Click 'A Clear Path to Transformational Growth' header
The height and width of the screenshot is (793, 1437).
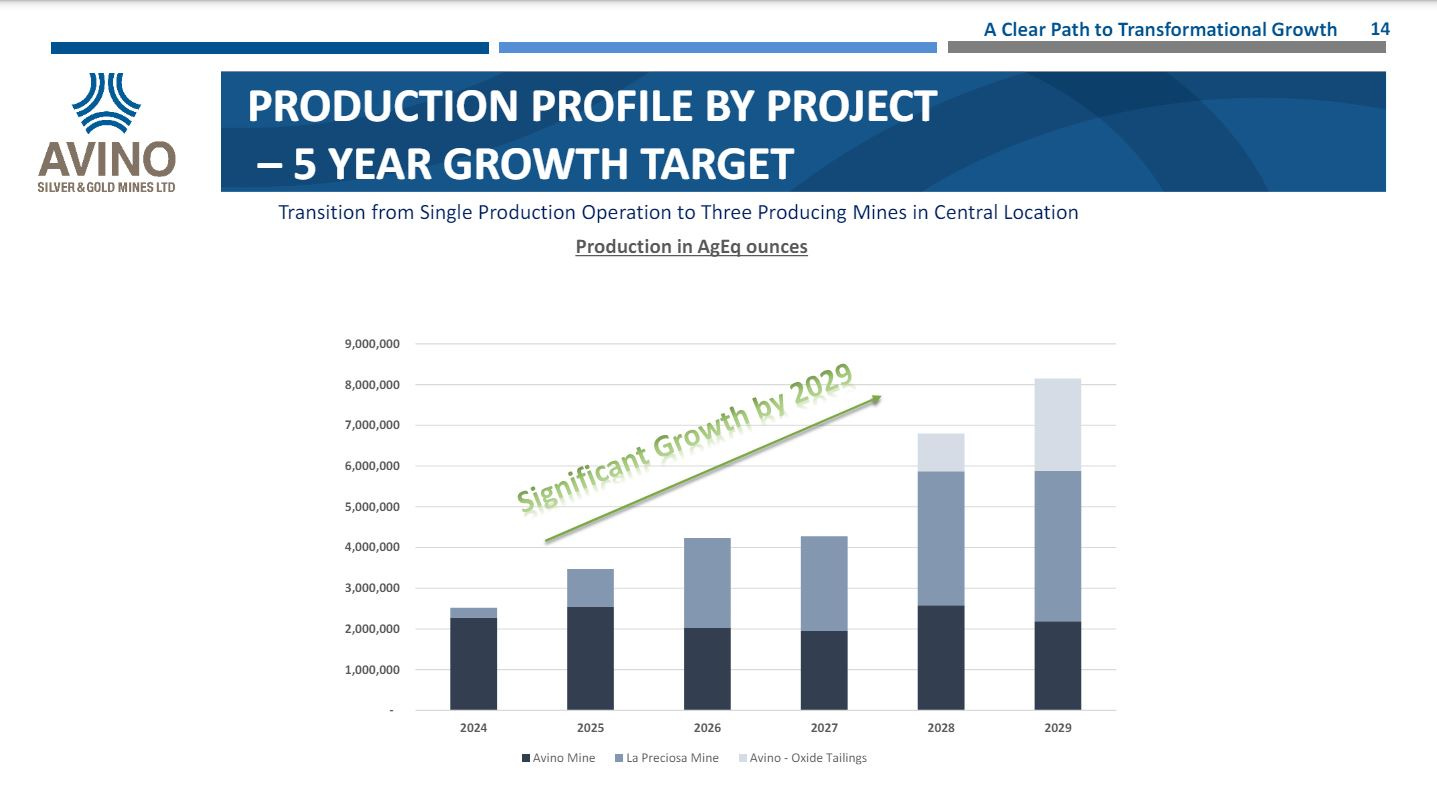point(1160,30)
